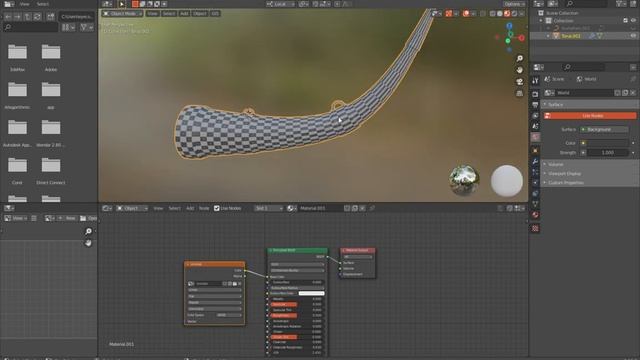Screen dimensions: 640x360
Task: Toggle Collection exclude checkbox in outliner
Action: point(625,20)
